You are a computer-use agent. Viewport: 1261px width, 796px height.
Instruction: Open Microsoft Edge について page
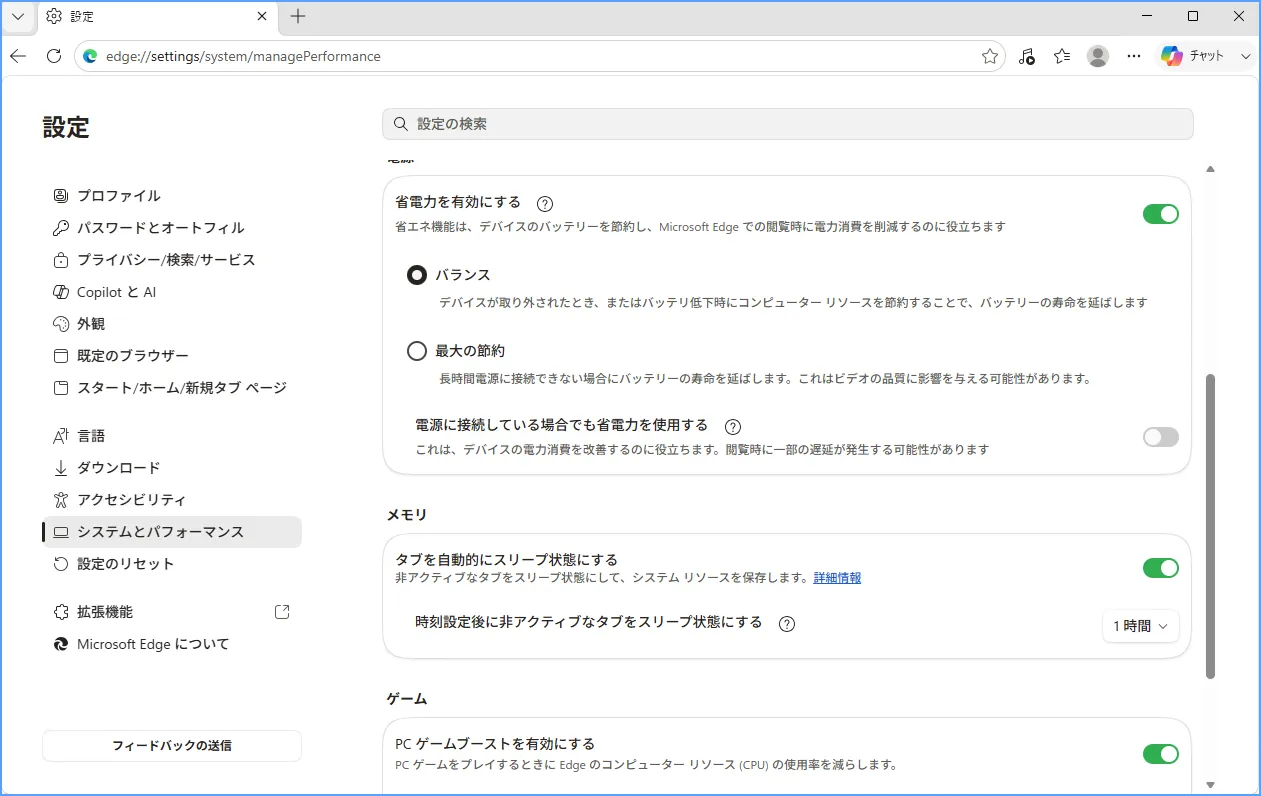(172, 644)
